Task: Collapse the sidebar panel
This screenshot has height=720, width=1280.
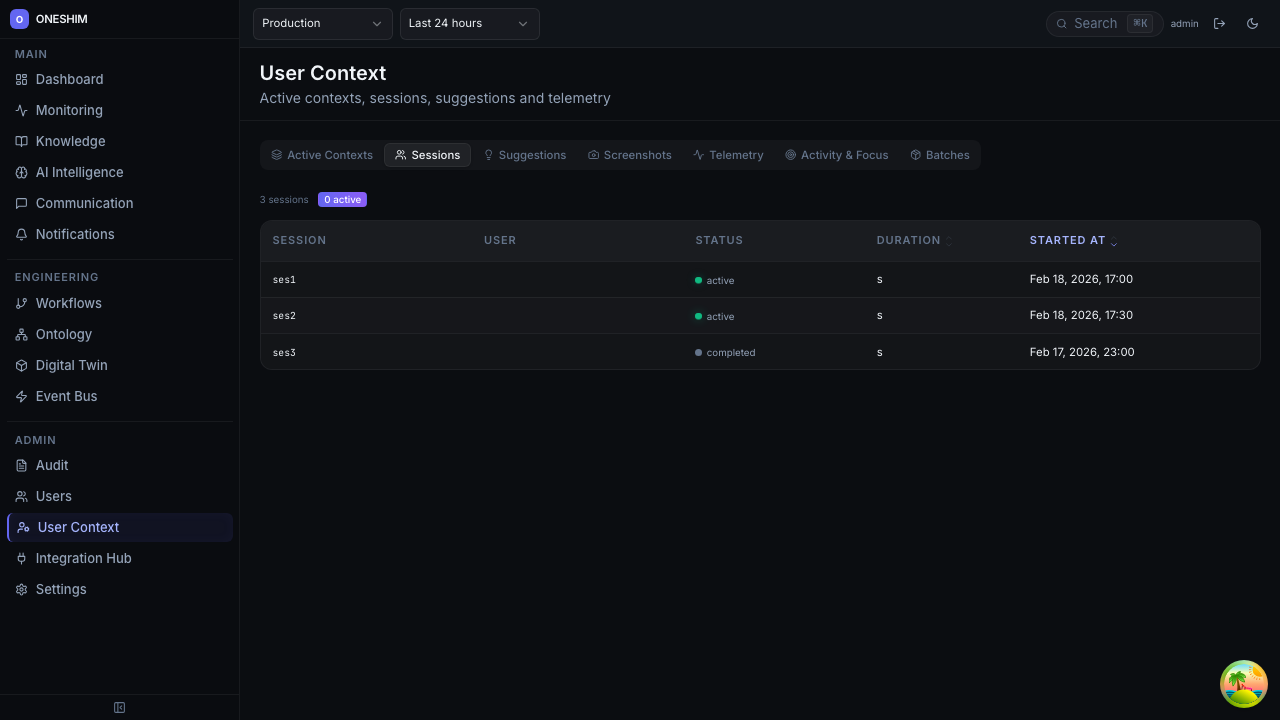Action: (x=119, y=707)
